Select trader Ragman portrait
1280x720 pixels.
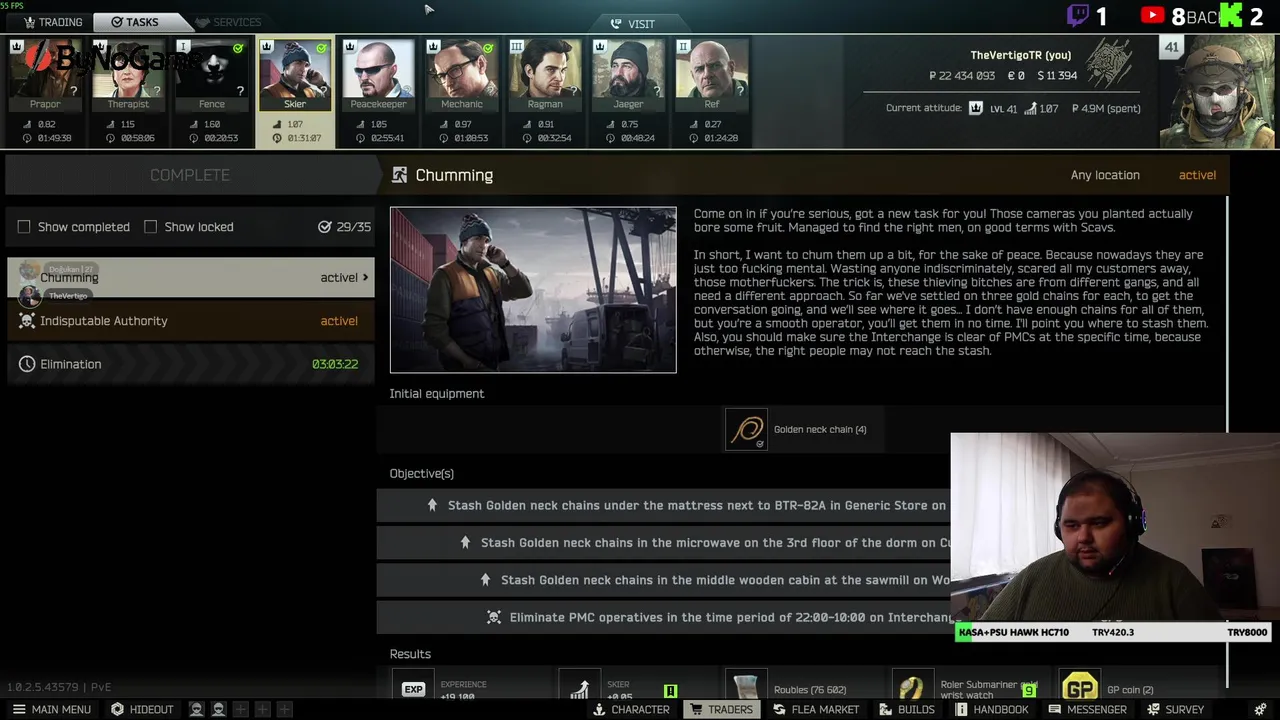point(545,76)
